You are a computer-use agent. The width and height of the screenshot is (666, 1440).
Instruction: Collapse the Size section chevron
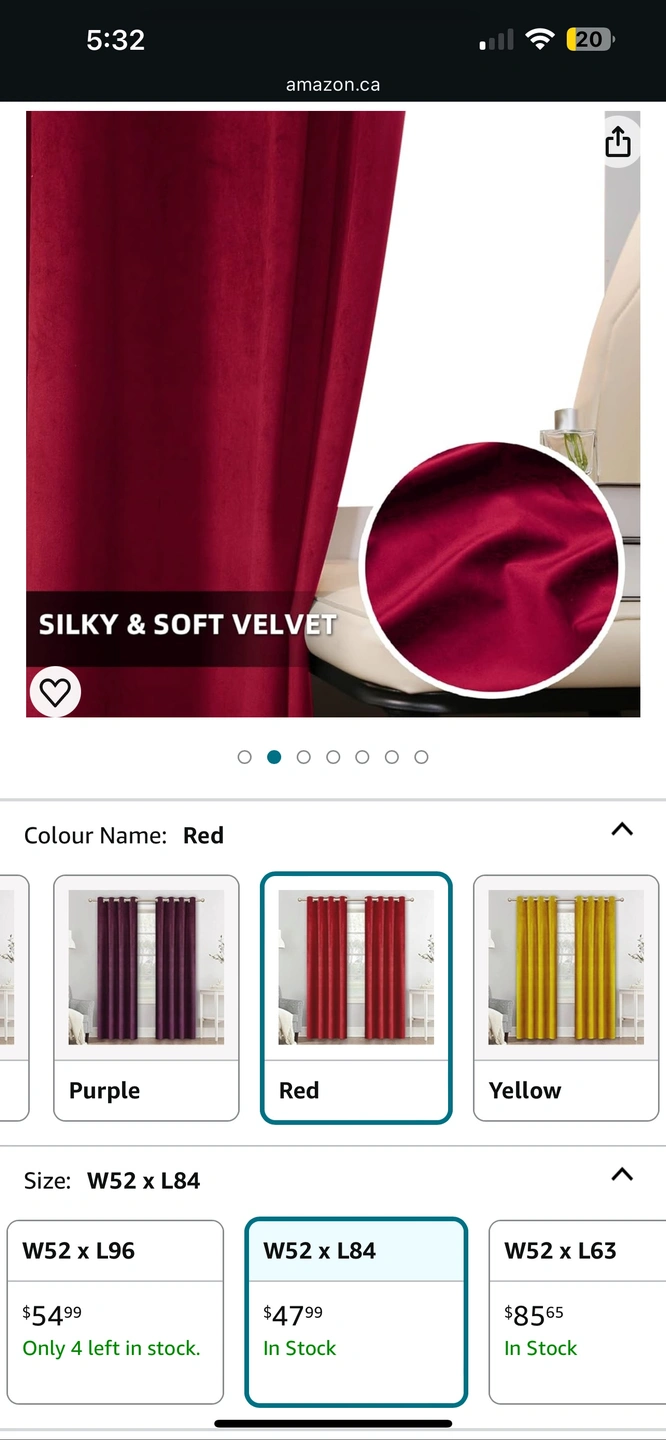coord(622,1174)
